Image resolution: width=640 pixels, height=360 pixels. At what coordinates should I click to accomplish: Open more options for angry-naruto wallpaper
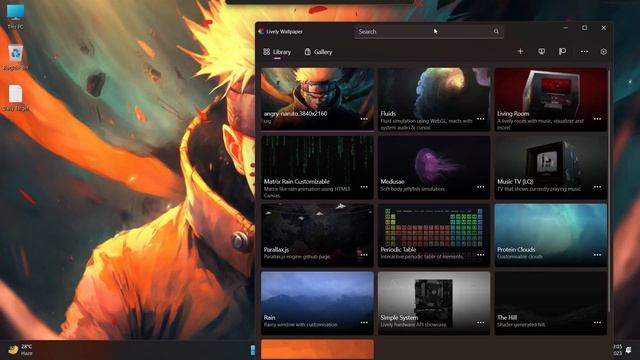tap(364, 119)
